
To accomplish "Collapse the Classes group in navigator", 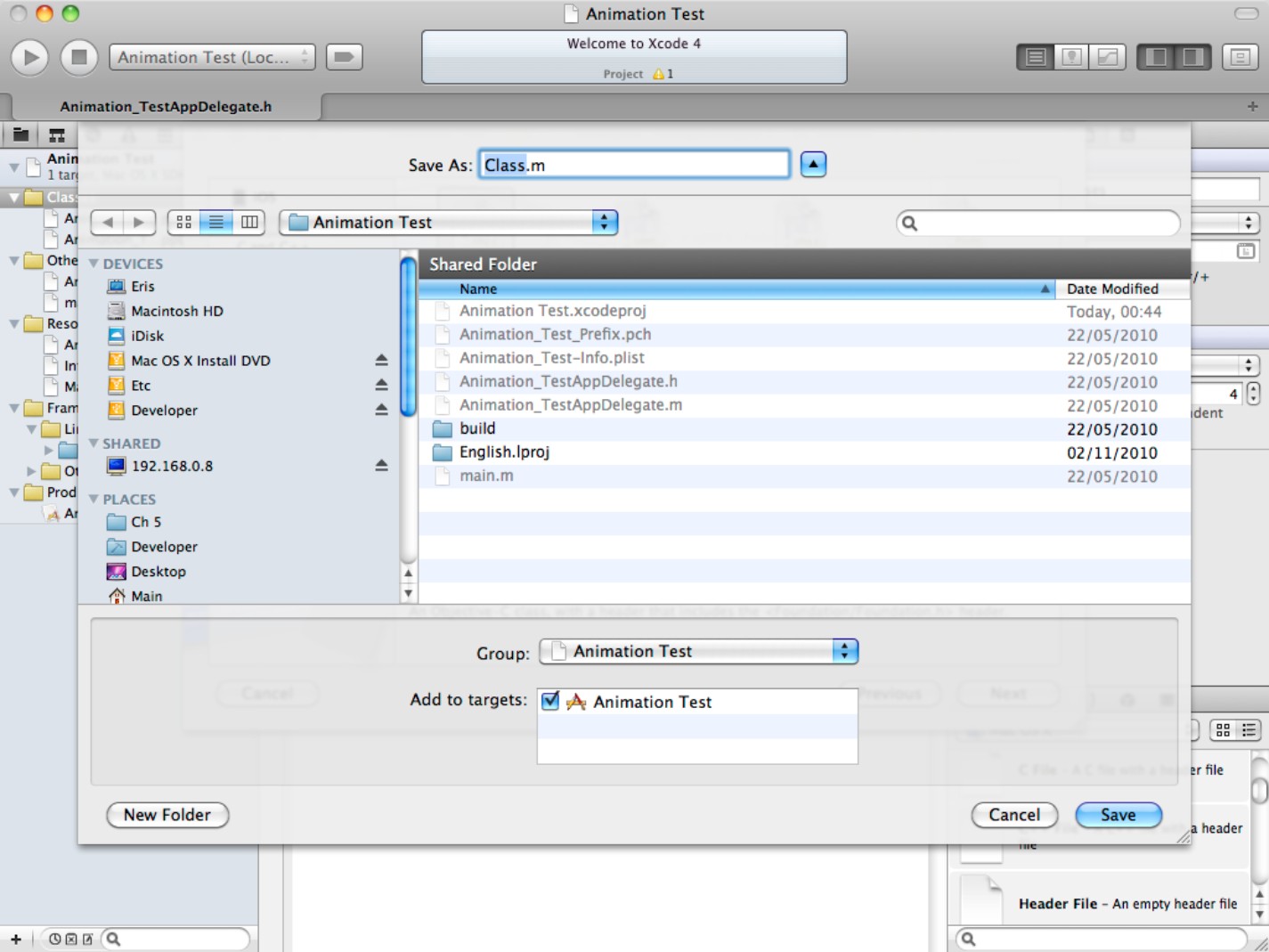I will [14, 197].
